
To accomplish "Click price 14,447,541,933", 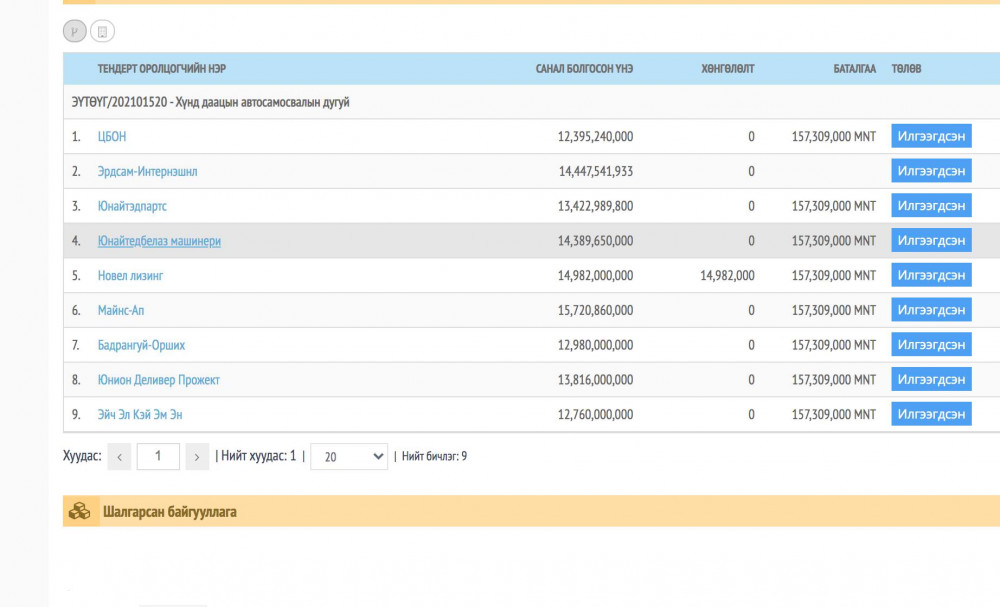I will click(x=596, y=172).
